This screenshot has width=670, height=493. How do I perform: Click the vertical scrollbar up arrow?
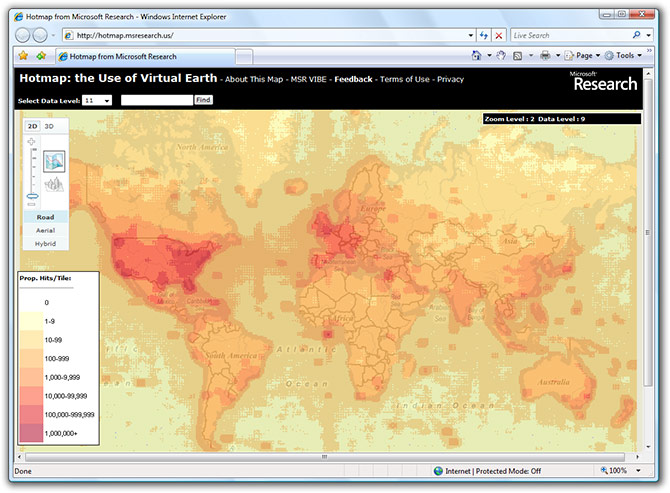coord(648,73)
